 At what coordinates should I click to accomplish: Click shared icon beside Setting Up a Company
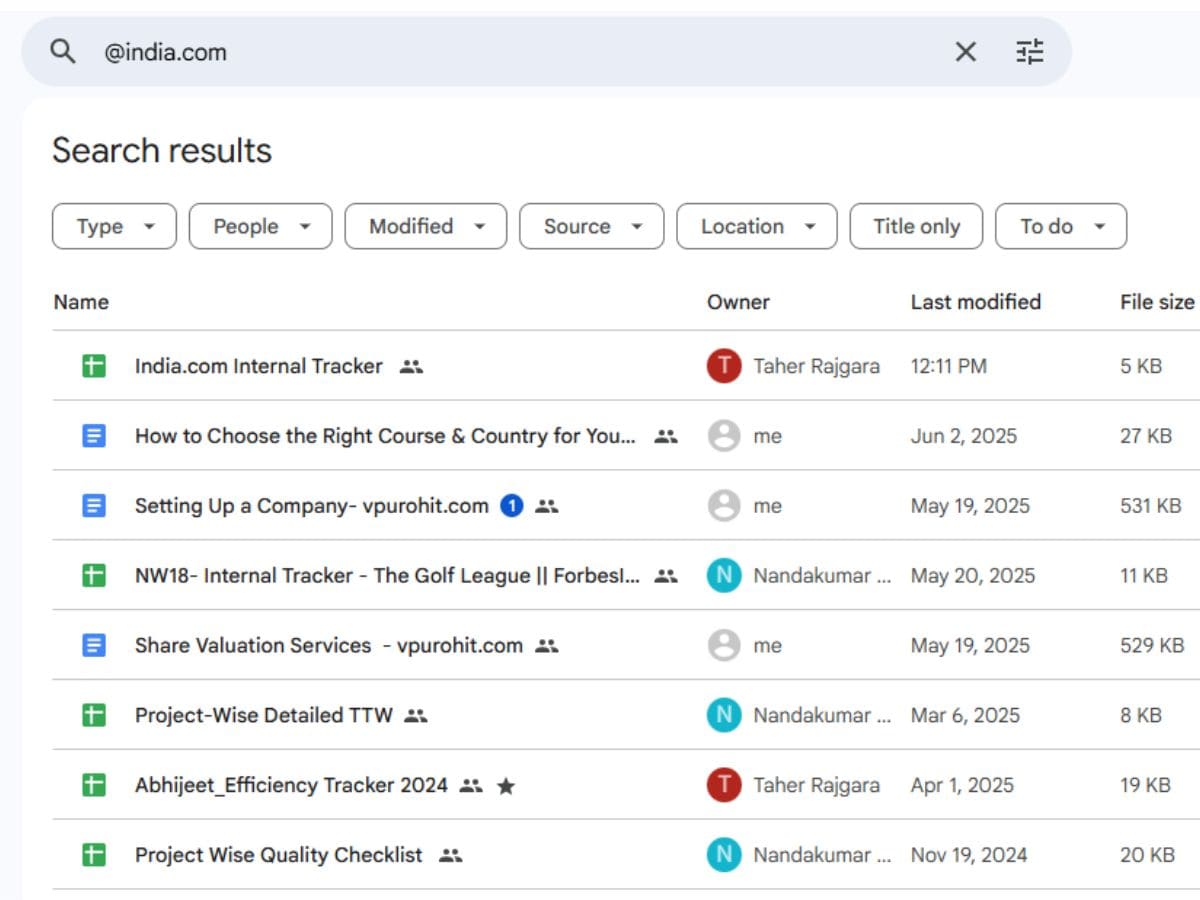(546, 507)
